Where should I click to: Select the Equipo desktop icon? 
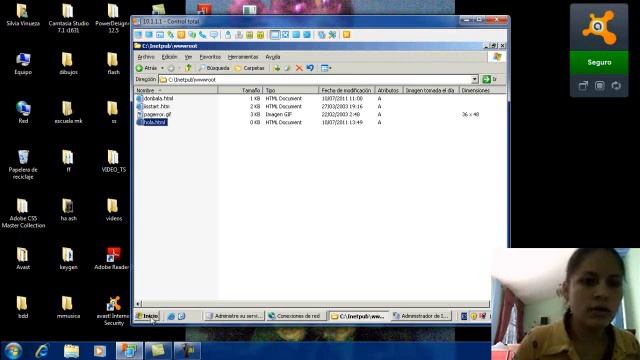tap(23, 64)
